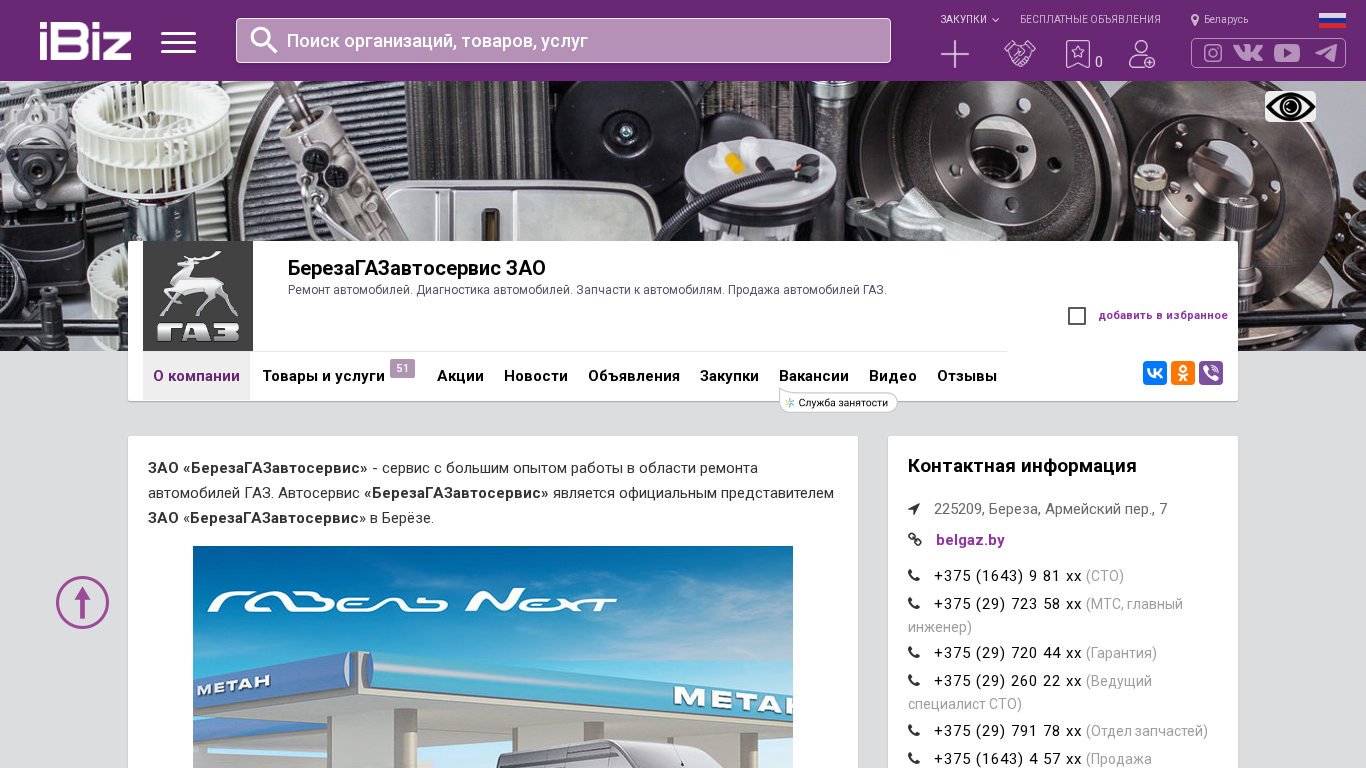The image size is (1366, 768).
Task: Click the phone icon for Отдел запчастей number
Action: point(914,730)
